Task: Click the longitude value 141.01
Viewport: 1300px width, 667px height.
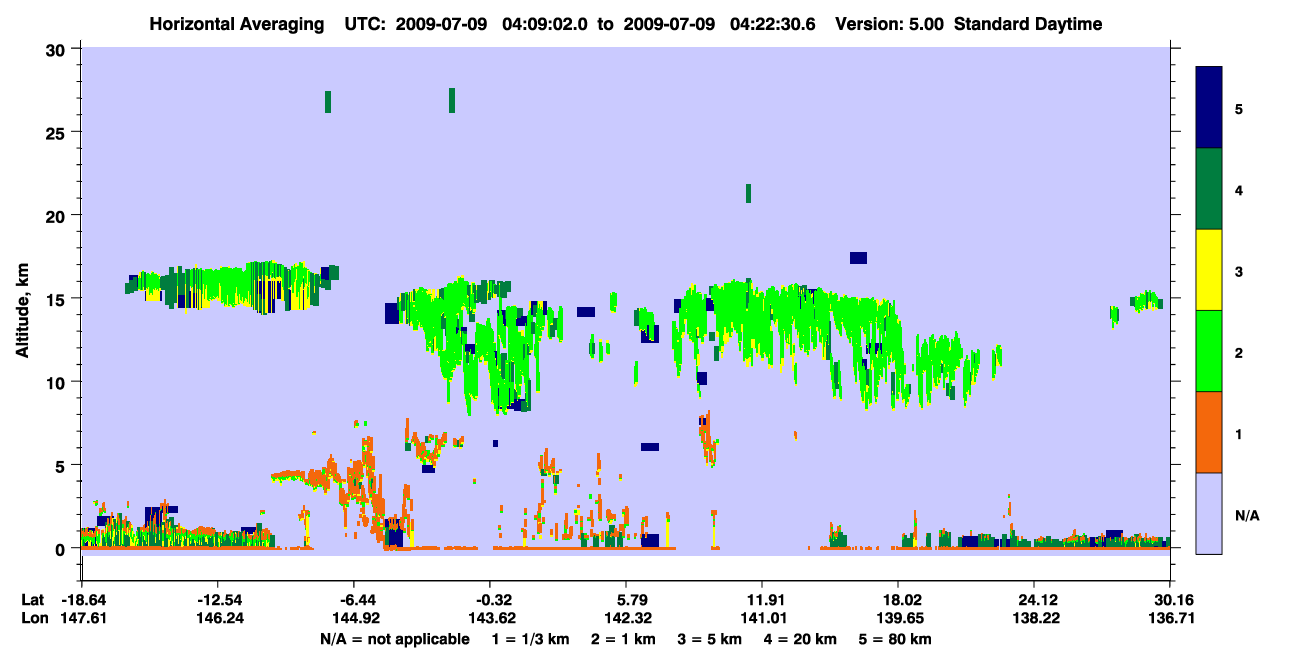Action: [762, 618]
